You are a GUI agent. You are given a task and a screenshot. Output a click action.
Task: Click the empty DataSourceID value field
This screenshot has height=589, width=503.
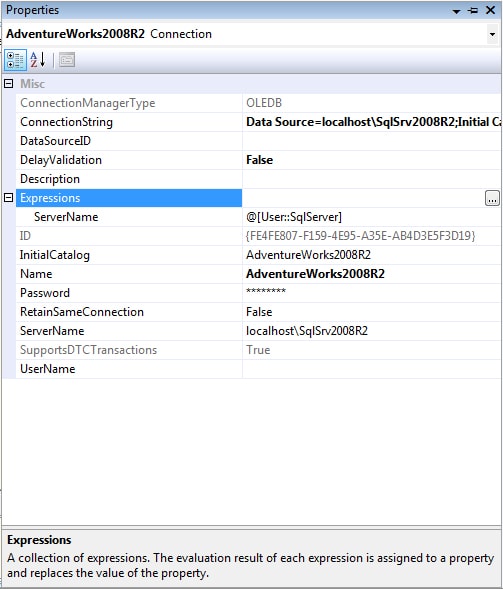[x=372, y=141]
